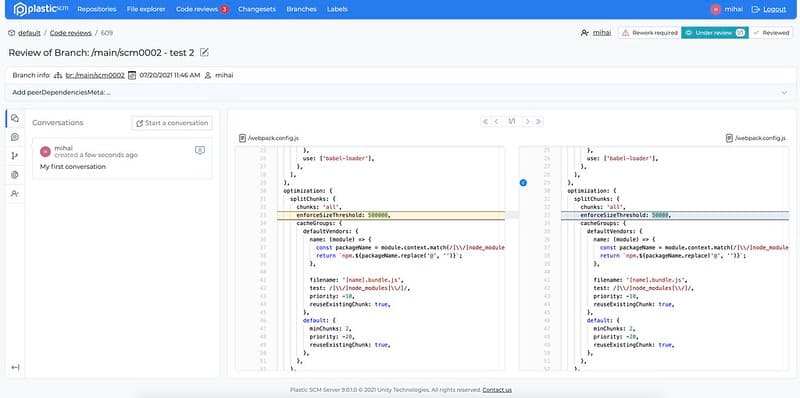Viewport: 800px width, 398px height.
Task: Click the Plastic SCM logo
Action: [x=41, y=9]
